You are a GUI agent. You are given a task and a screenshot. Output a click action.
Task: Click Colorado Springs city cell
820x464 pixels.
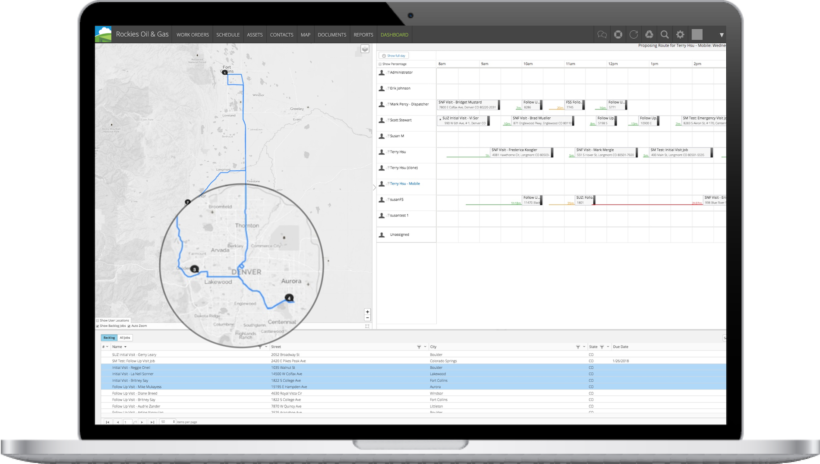tap(443, 361)
